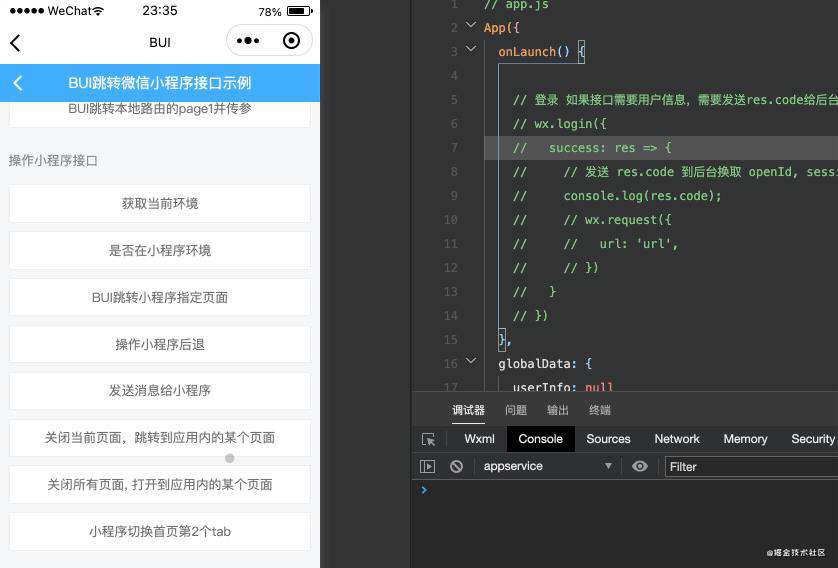The height and width of the screenshot is (568, 838).
Task: Switch to the 输出 tab
Action: 557,410
